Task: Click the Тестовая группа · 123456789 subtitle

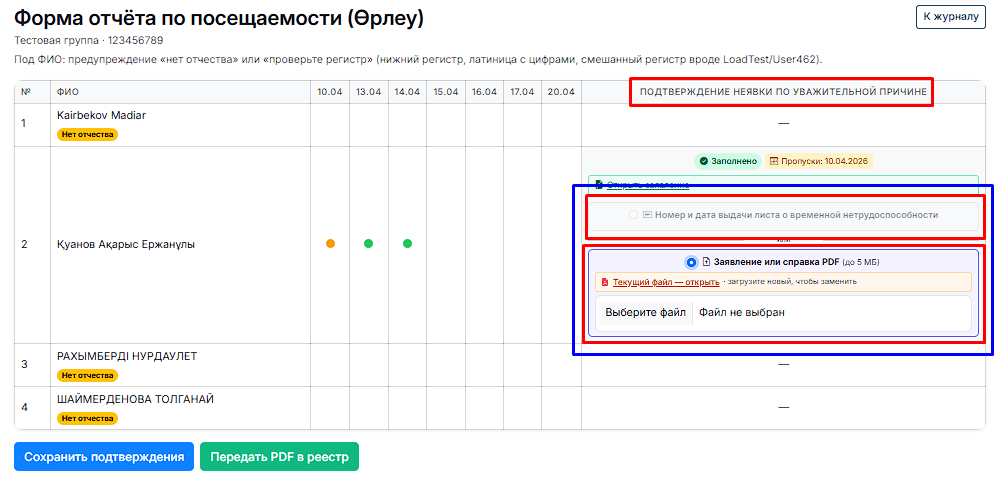Action: pyautogui.click(x=89, y=40)
